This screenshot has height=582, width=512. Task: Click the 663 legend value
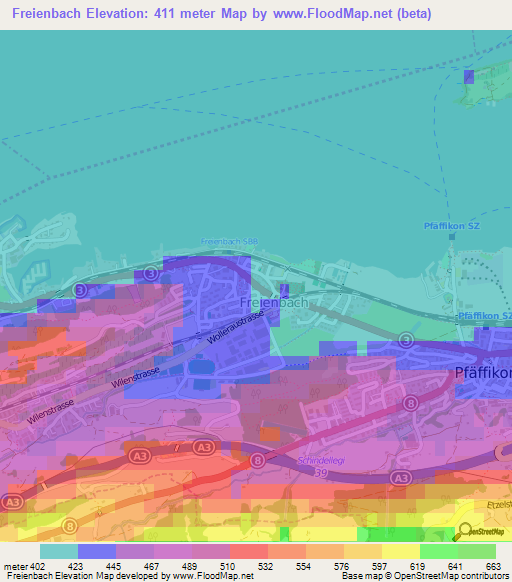tap(493, 567)
